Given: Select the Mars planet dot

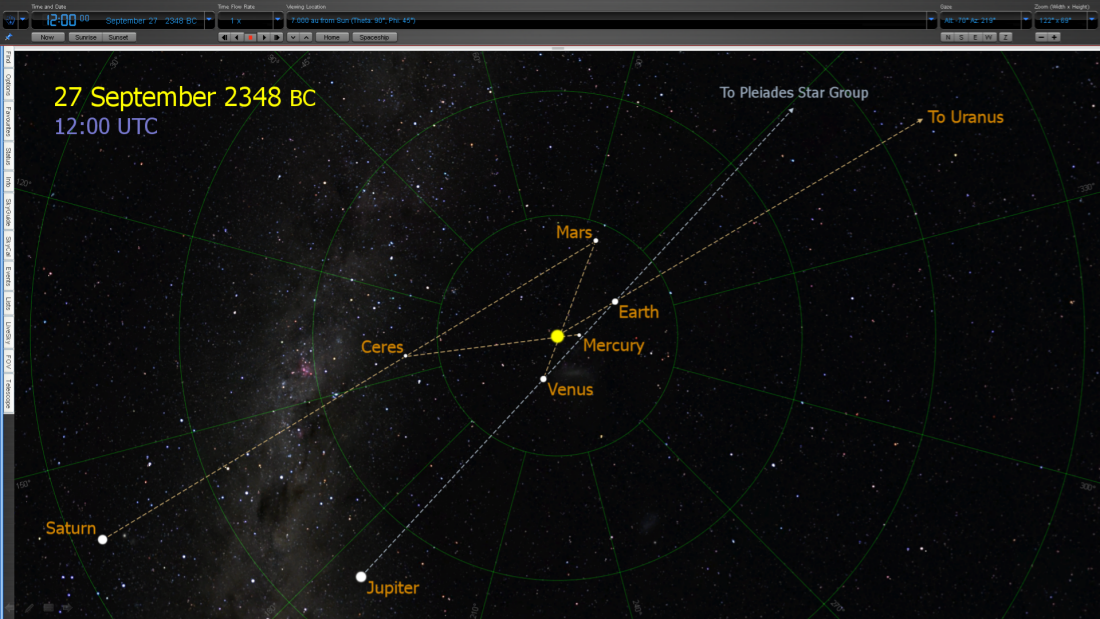Looking at the screenshot, I should click(x=596, y=241).
